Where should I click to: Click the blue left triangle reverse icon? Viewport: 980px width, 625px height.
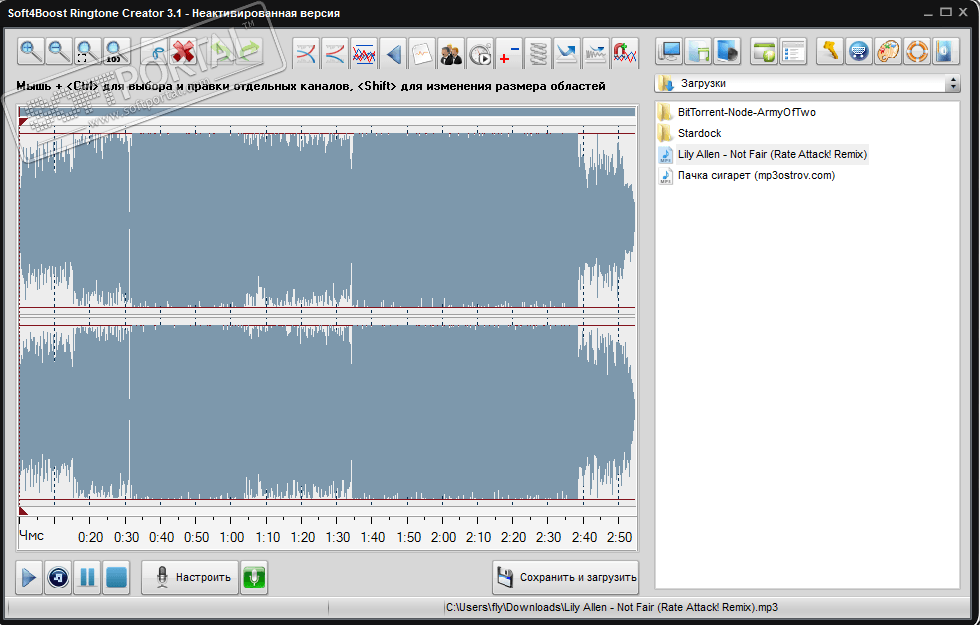[x=393, y=53]
